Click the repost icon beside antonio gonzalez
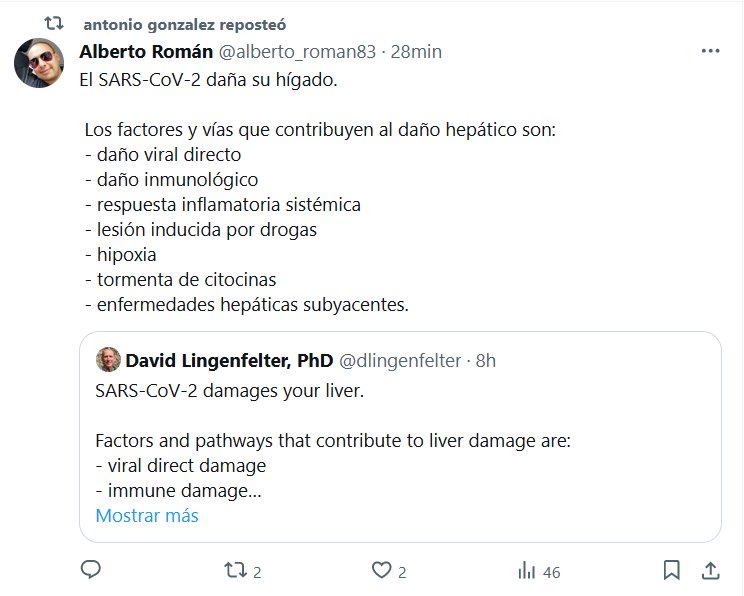The width and height of the screenshot is (744, 596). point(58,23)
